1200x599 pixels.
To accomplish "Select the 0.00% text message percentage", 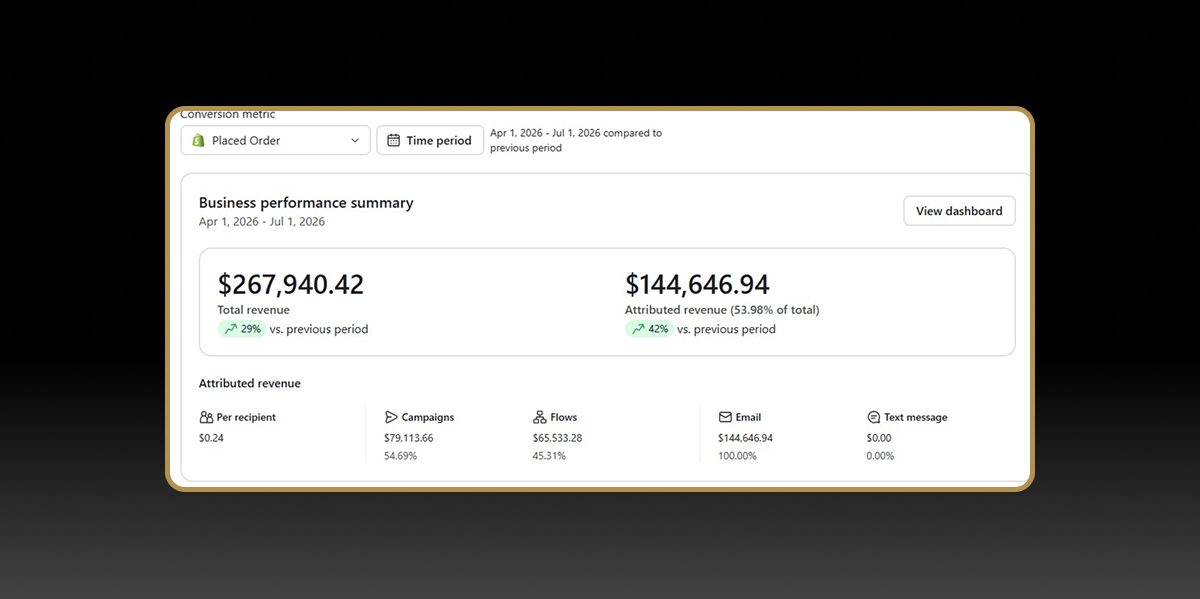I will [x=881, y=456].
